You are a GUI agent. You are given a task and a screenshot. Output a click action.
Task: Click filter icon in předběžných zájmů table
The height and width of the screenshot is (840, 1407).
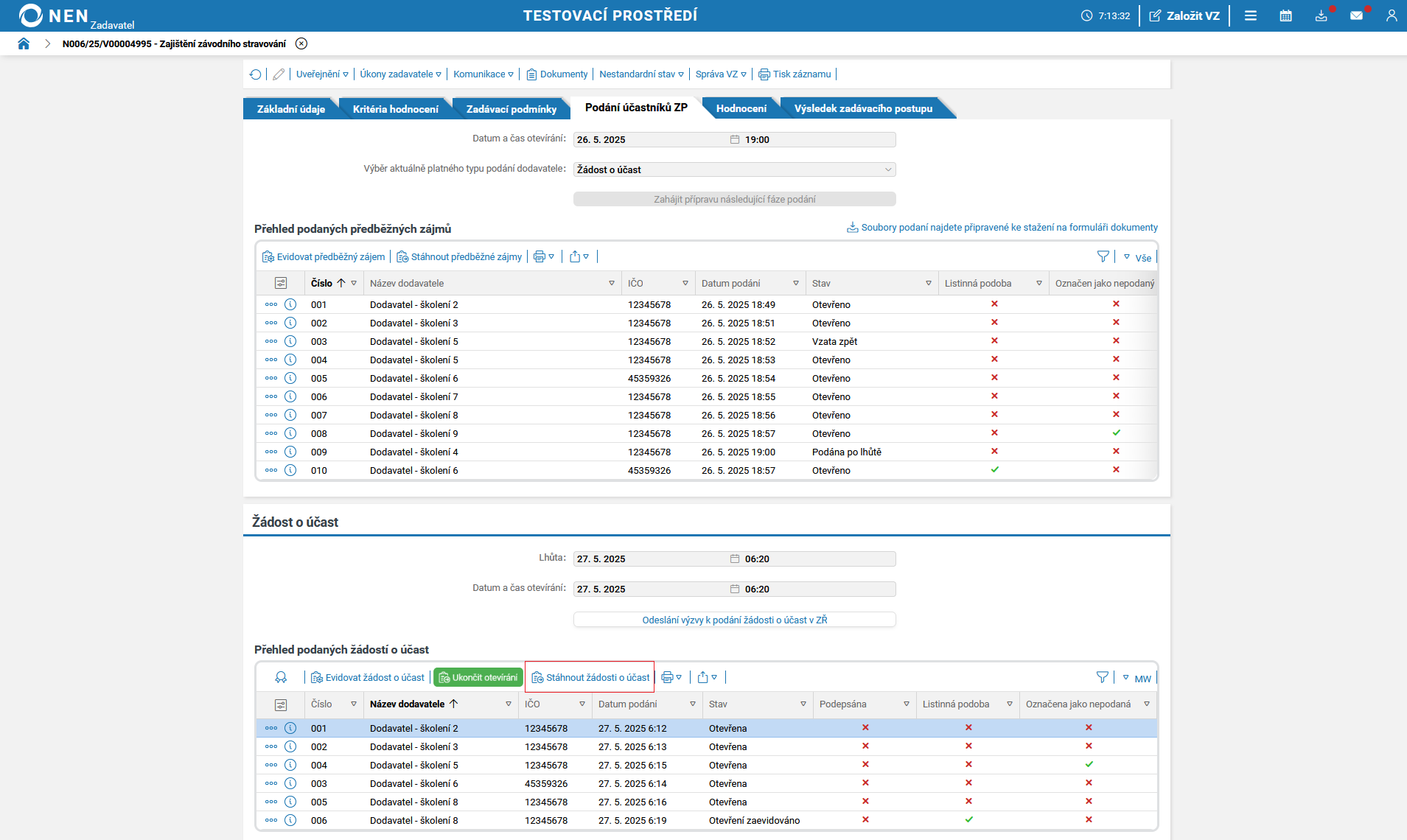pos(1103,256)
